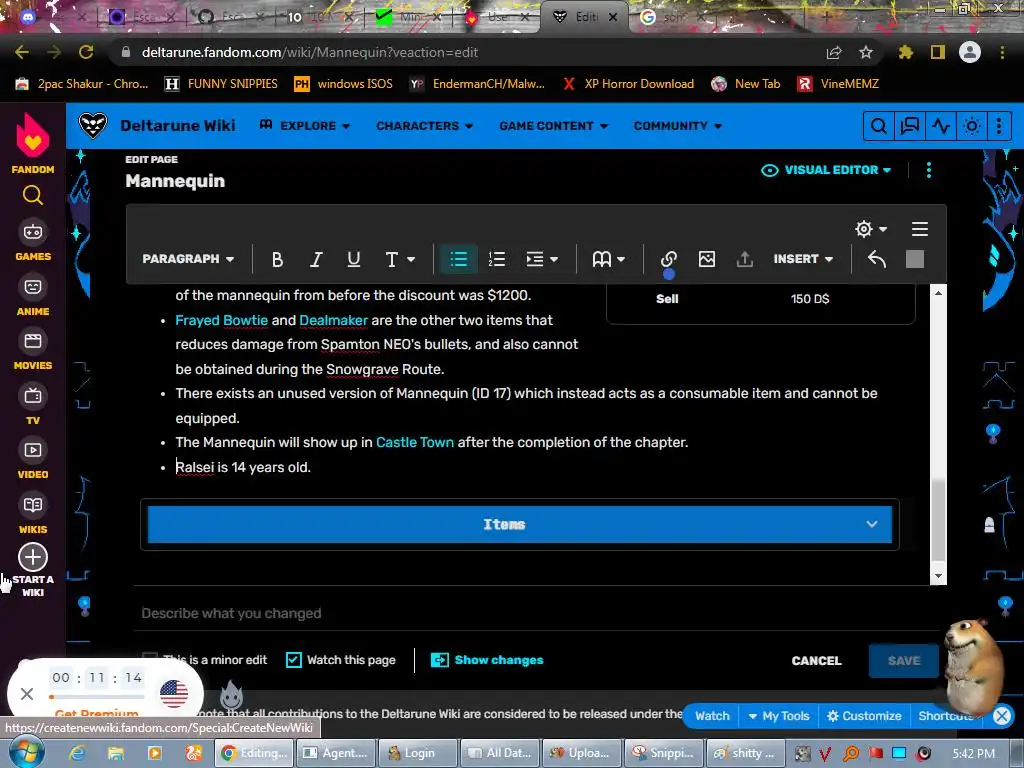Cancel the edit
The height and width of the screenshot is (768, 1024).
click(x=816, y=661)
